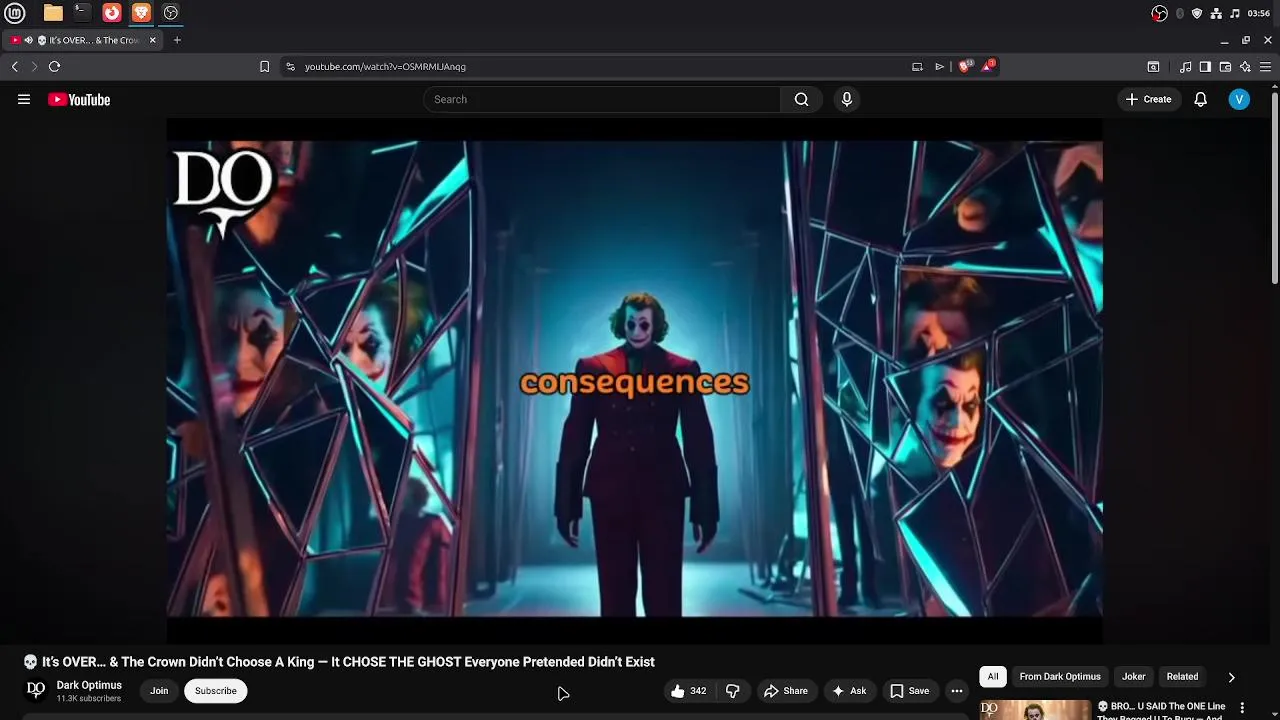Open OBS recording tray indicator
This screenshot has height=720, width=1280.
tap(1159, 13)
